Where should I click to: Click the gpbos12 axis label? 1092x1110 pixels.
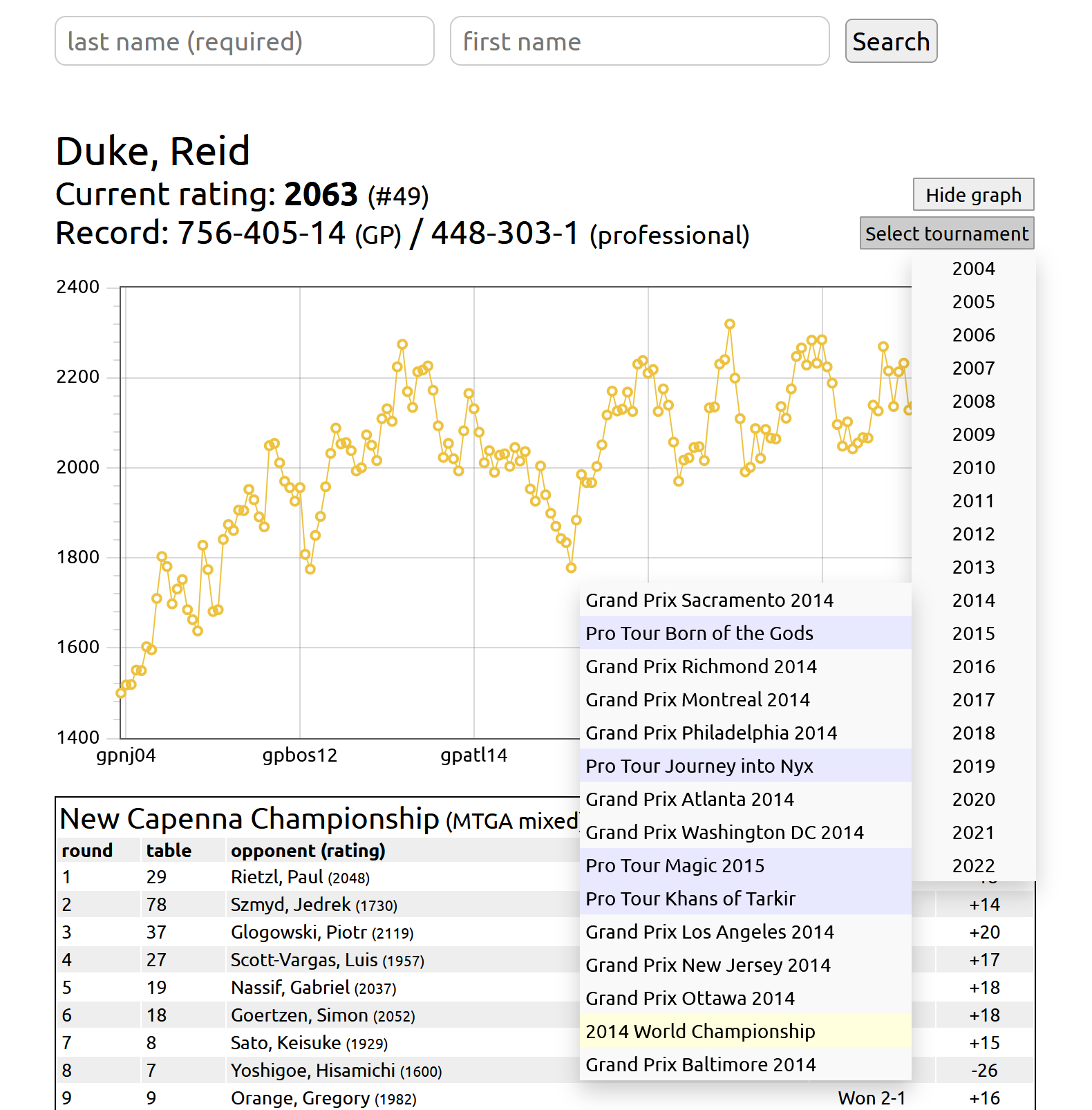pos(300,755)
